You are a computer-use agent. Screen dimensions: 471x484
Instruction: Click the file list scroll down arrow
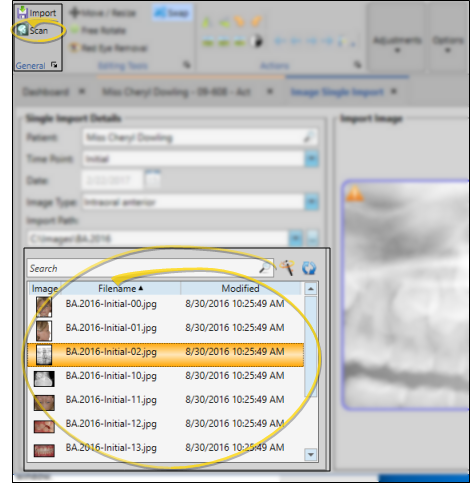tap(311, 454)
